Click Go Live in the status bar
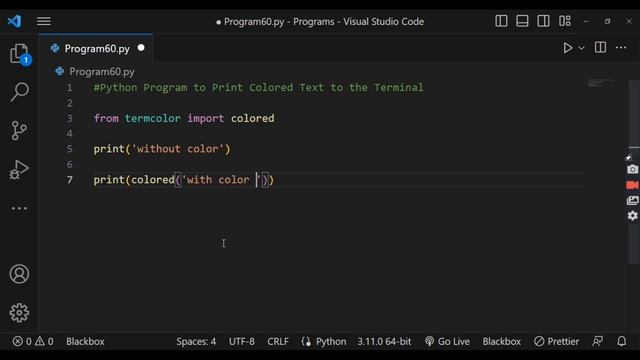The width and height of the screenshot is (640, 360). click(447, 341)
